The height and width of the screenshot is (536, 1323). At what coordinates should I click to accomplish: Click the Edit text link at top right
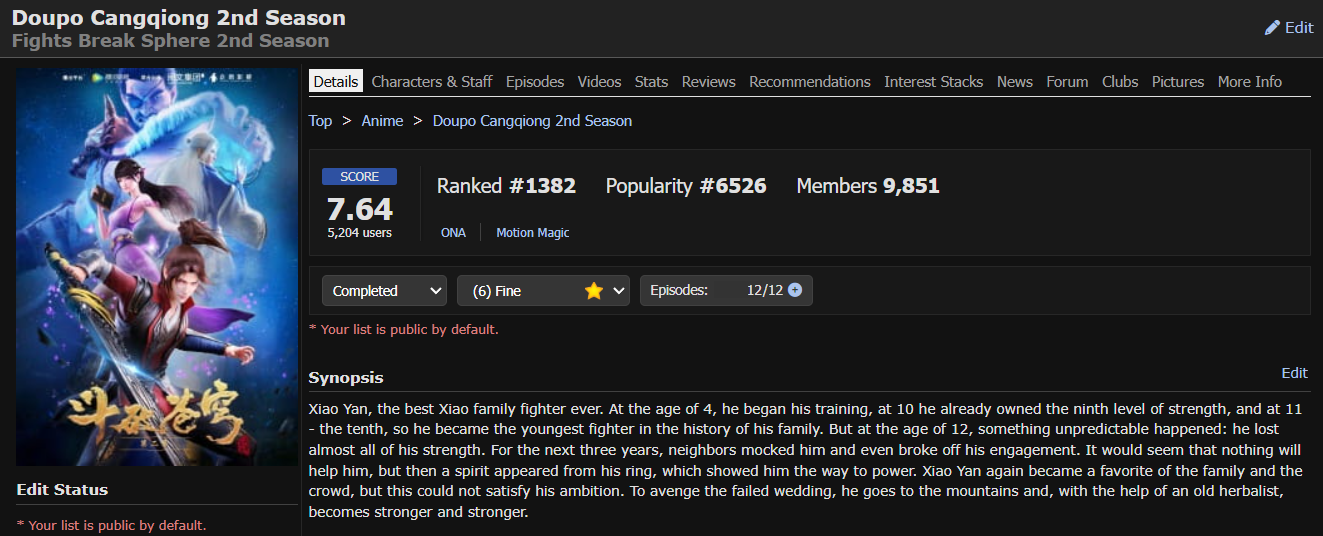(x=1299, y=28)
